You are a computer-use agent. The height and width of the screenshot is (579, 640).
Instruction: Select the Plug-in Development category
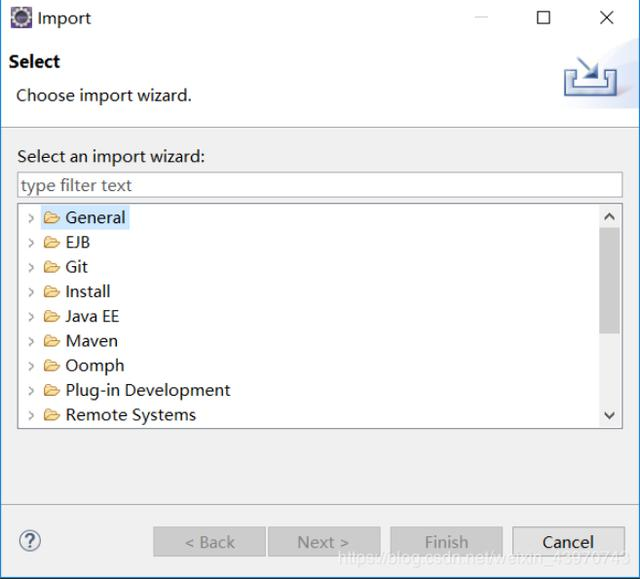[x=148, y=390]
